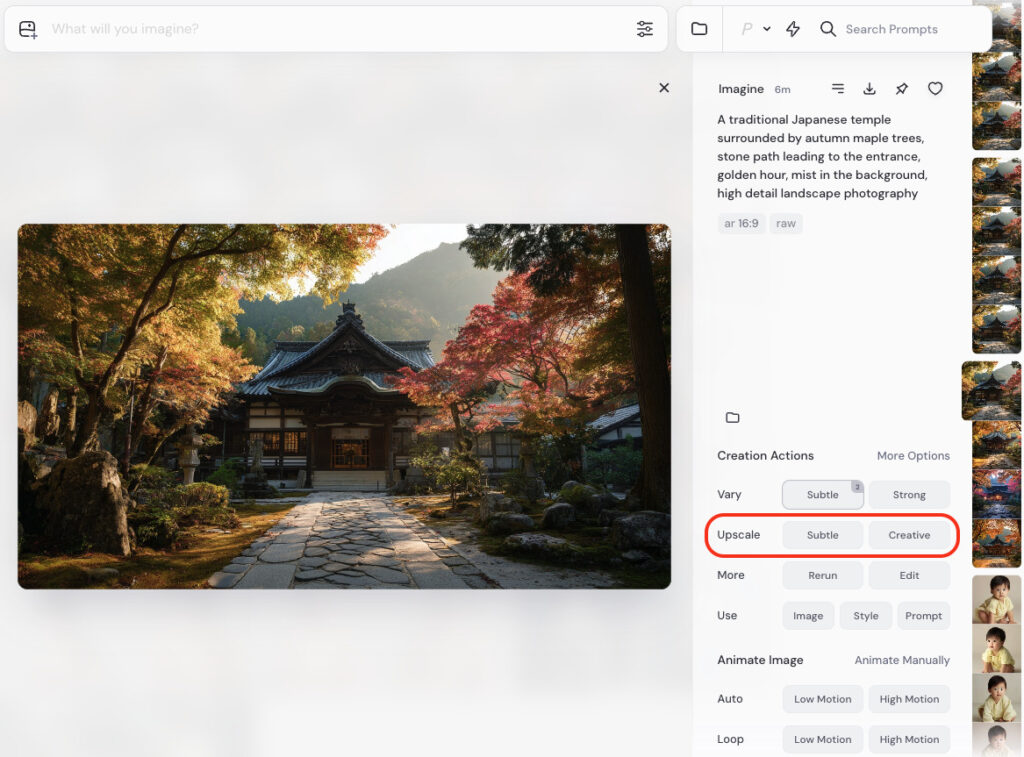This screenshot has width=1024, height=757.
Task: Click the folder icon in top toolbar
Action: pyautogui.click(x=699, y=29)
